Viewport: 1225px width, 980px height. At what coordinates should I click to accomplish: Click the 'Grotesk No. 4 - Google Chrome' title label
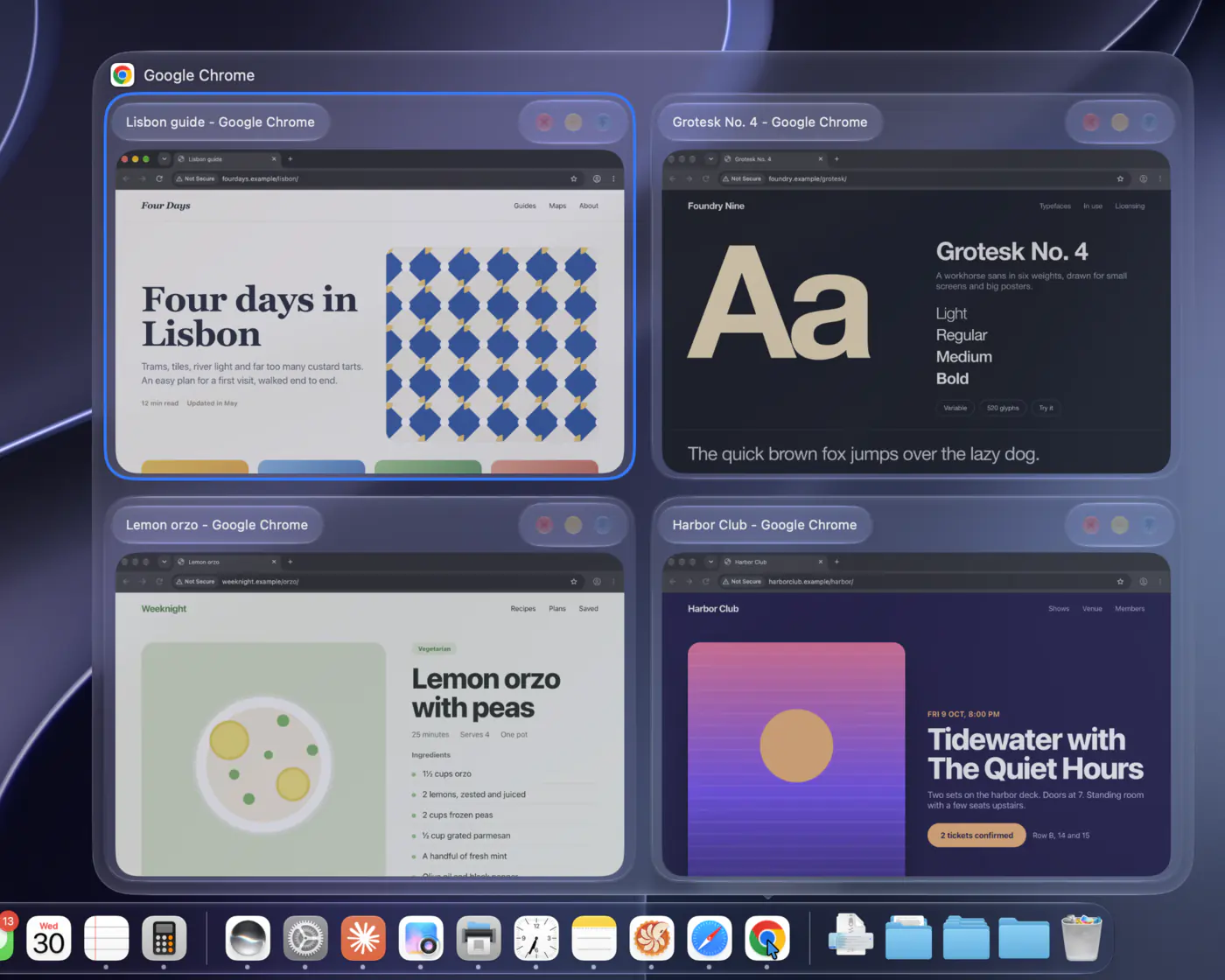tap(770, 122)
